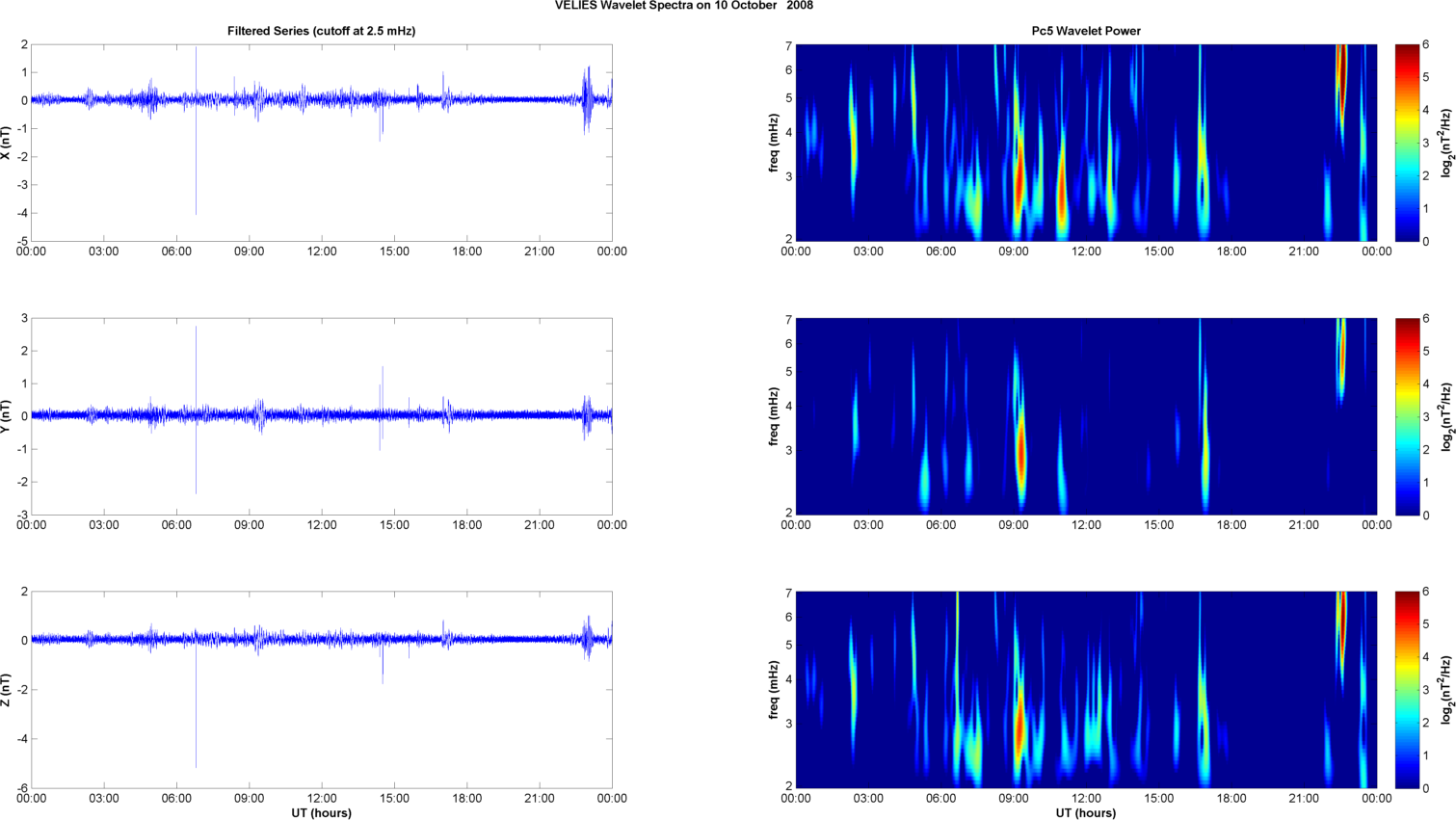Image resolution: width=1456 pixels, height=820 pixels.
Task: Click bottom colorbar 'log2(nT²/Hz)' label
Action: (x=1446, y=690)
